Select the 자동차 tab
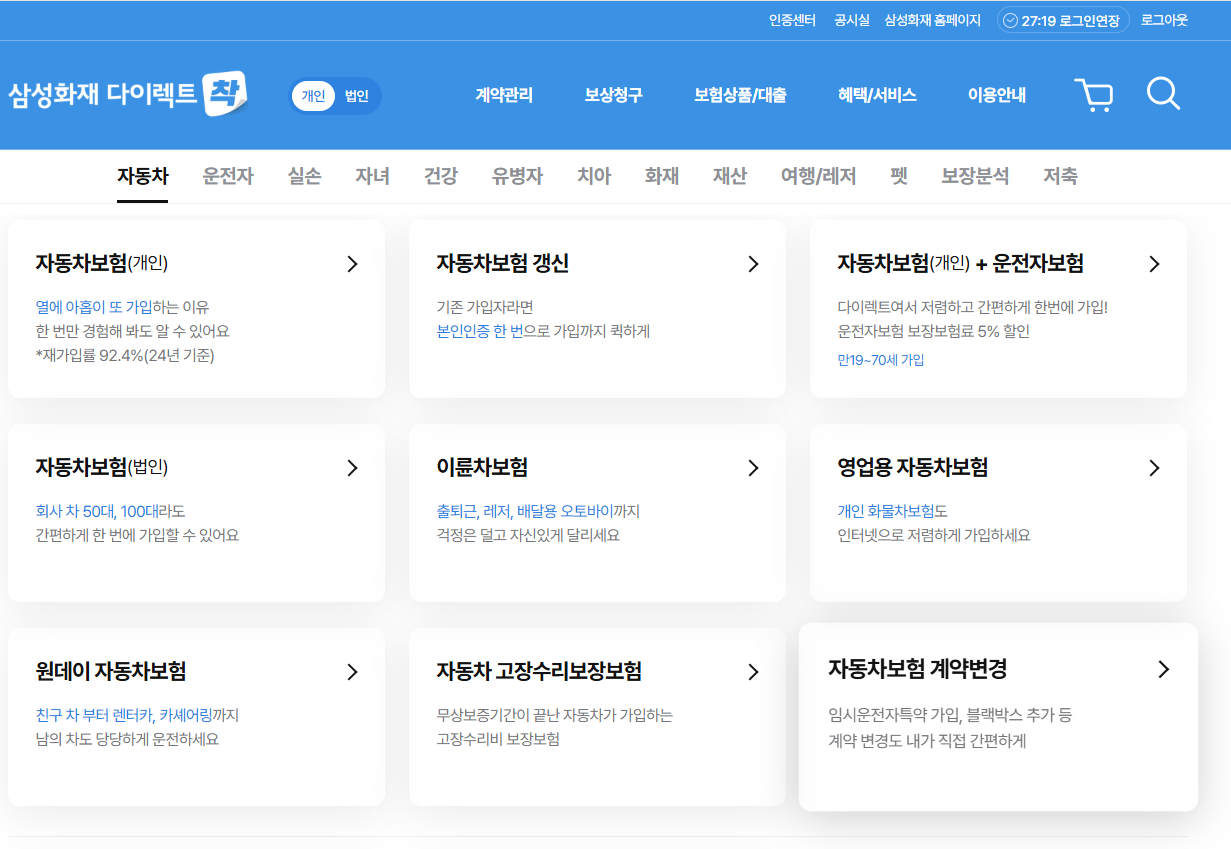 point(143,177)
